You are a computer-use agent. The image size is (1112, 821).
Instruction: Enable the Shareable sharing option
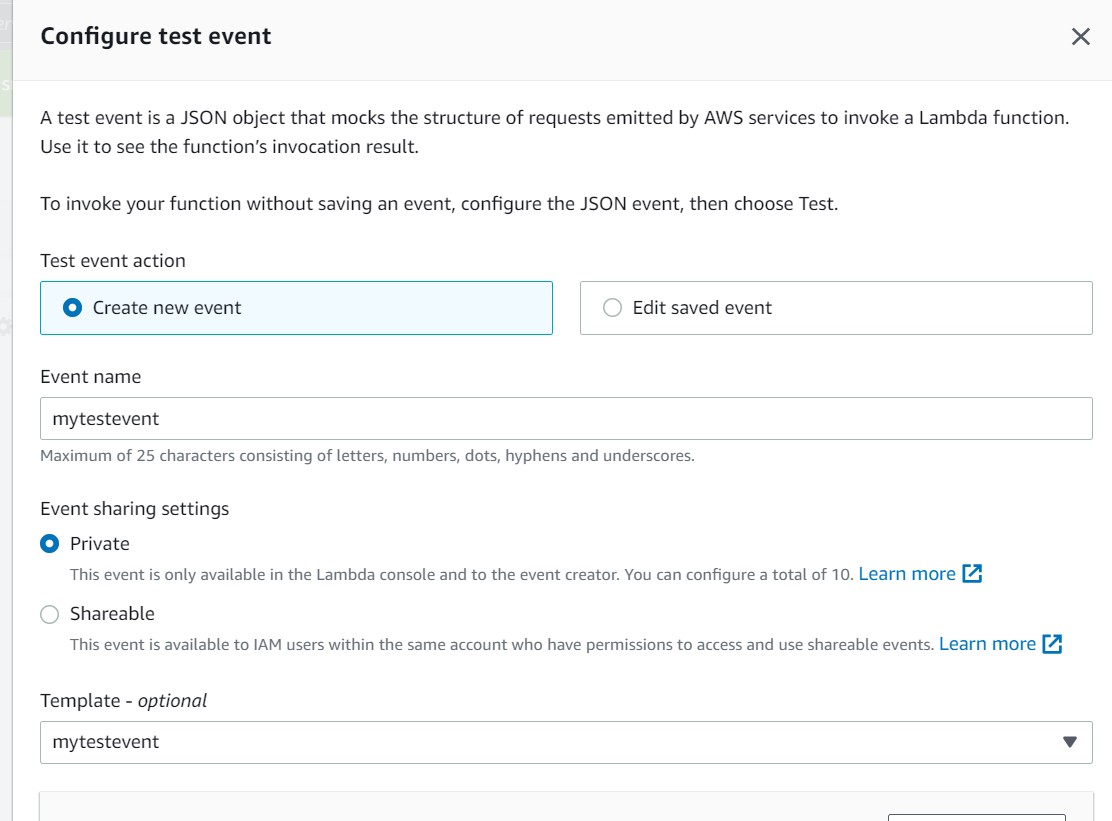tap(49, 614)
